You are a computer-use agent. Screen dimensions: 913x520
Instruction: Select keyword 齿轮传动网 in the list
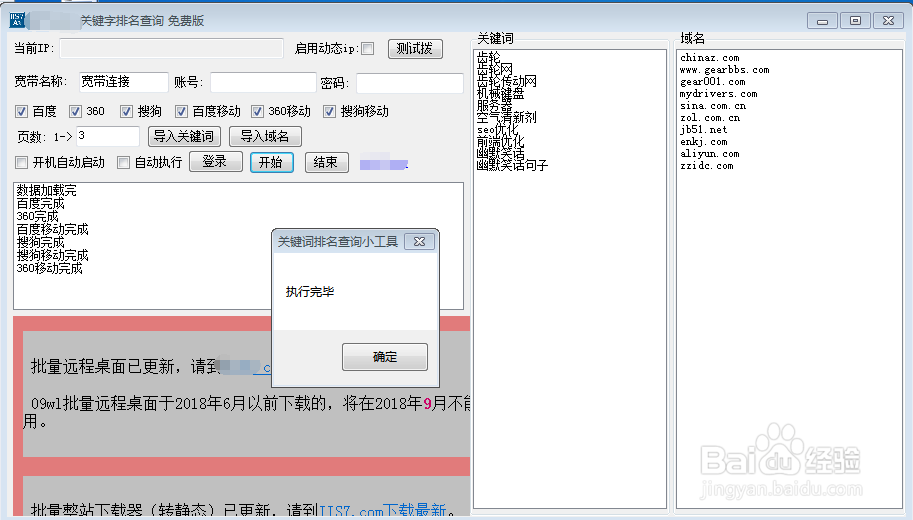point(507,82)
